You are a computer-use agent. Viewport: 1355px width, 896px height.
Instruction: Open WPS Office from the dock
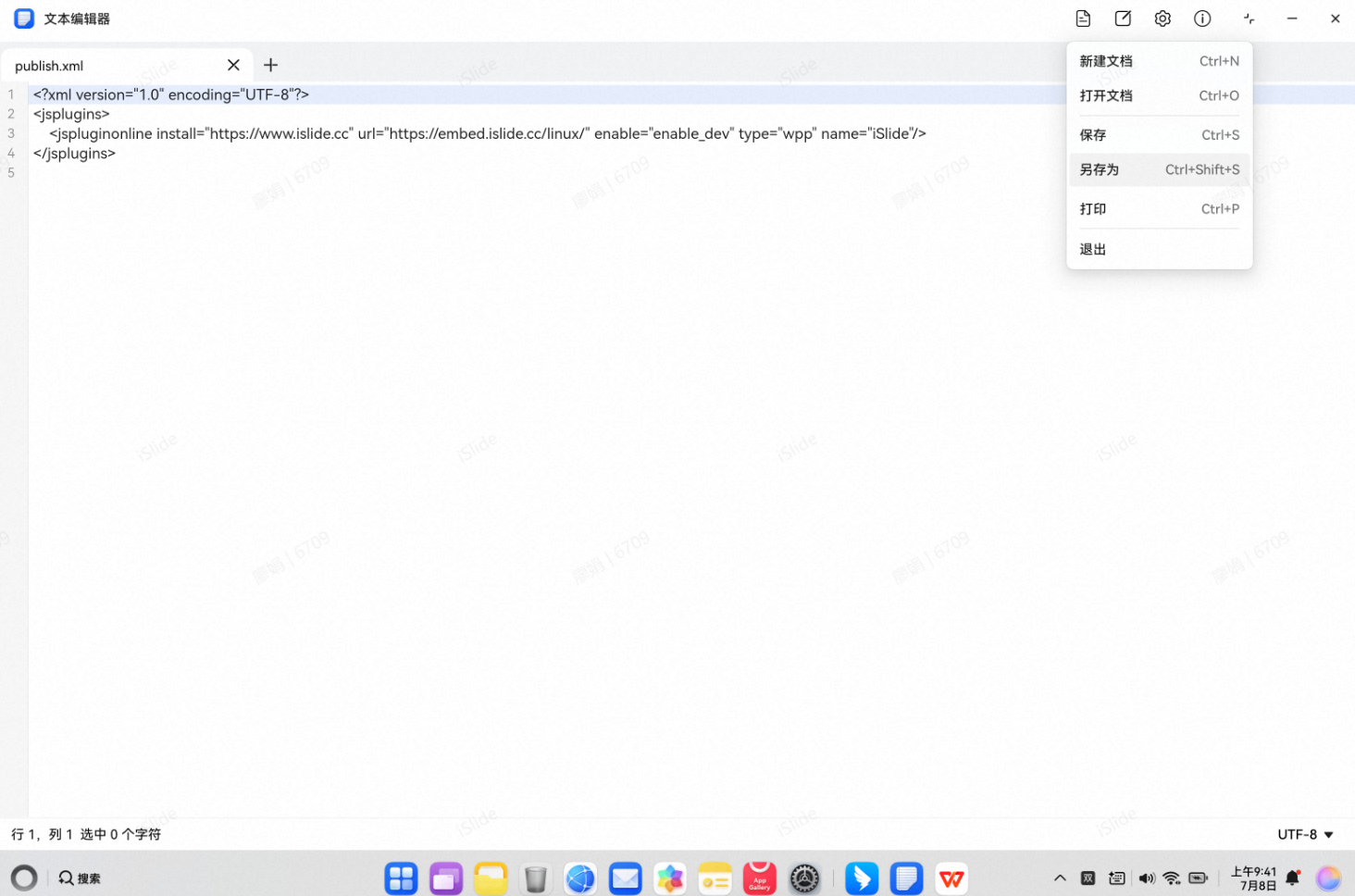click(x=951, y=878)
